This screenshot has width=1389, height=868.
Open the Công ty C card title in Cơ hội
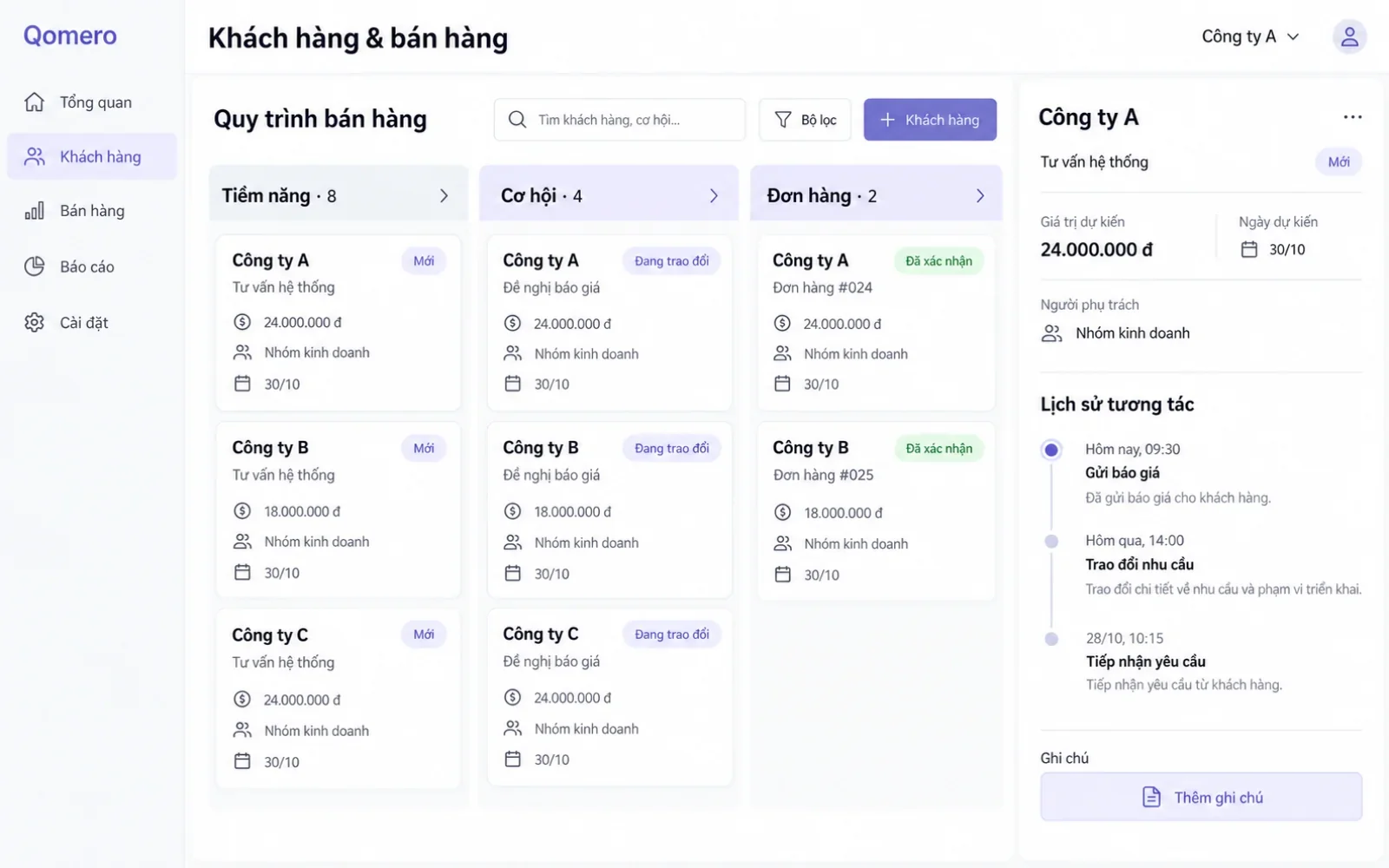tap(541, 634)
